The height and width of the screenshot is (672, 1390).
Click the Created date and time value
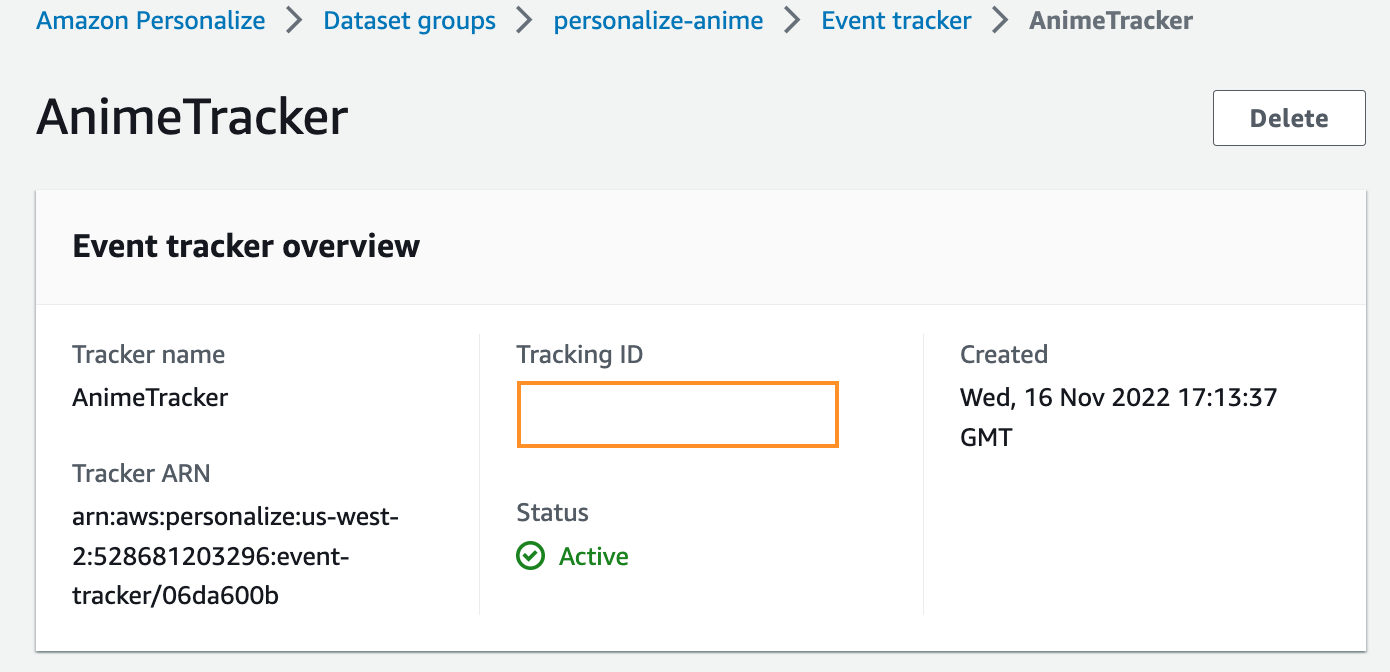click(x=1118, y=416)
